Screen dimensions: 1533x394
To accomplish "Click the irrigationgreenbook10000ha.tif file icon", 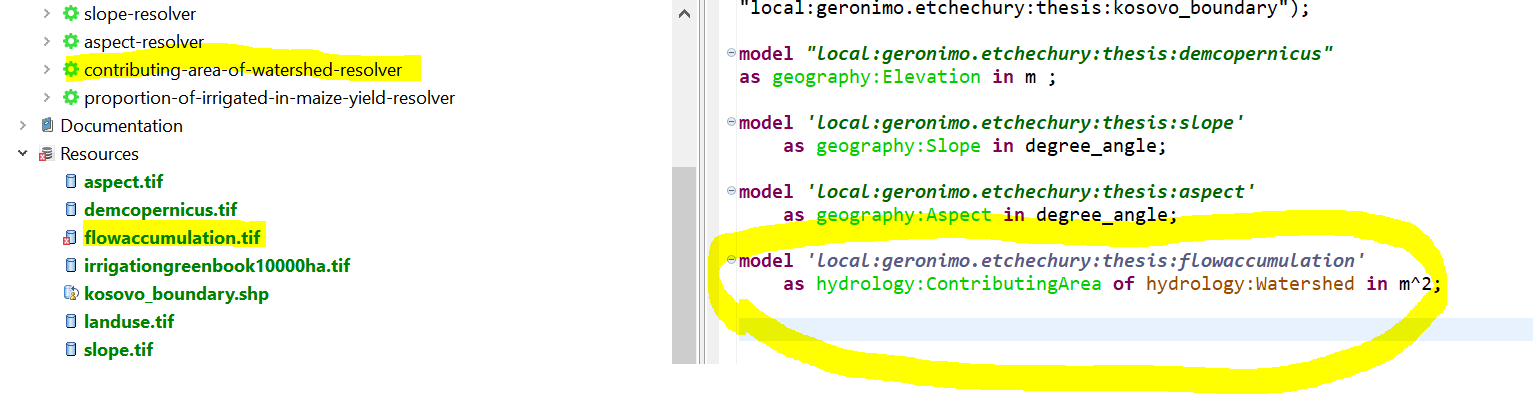I will 70,266.
